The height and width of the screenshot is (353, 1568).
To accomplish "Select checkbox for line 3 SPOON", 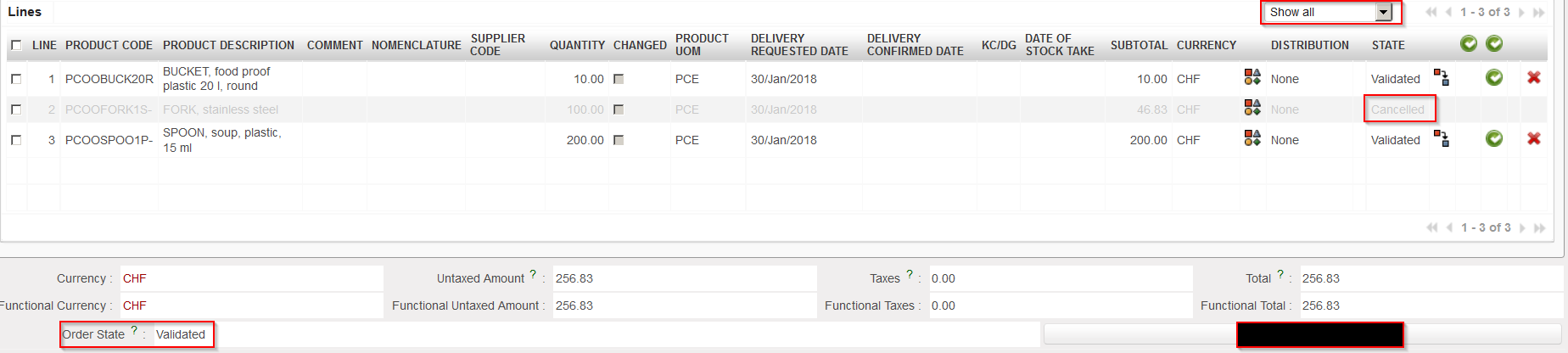I will (x=16, y=140).
